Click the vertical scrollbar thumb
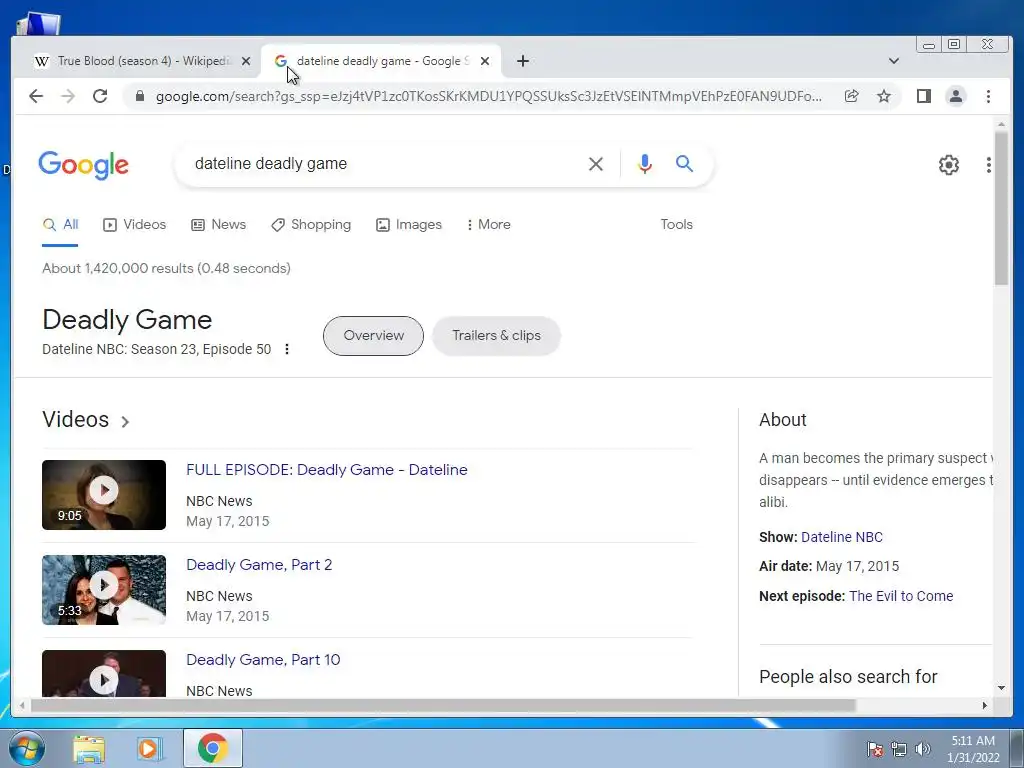The height and width of the screenshot is (768, 1024). click(x=1001, y=208)
